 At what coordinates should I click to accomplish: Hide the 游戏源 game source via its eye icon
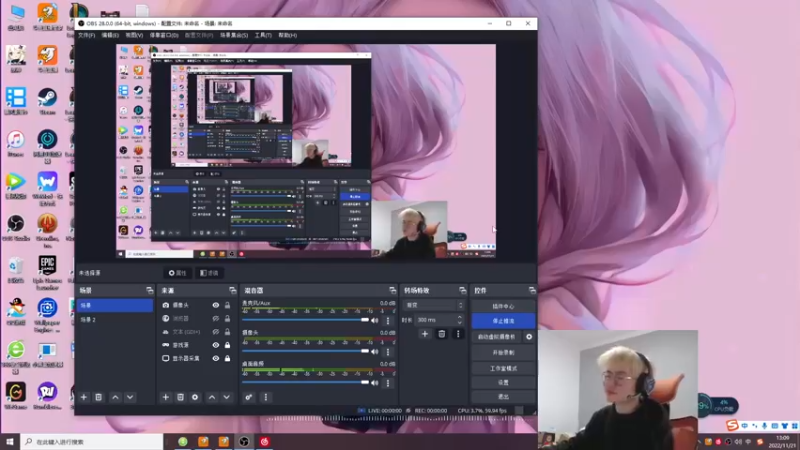tap(216, 345)
